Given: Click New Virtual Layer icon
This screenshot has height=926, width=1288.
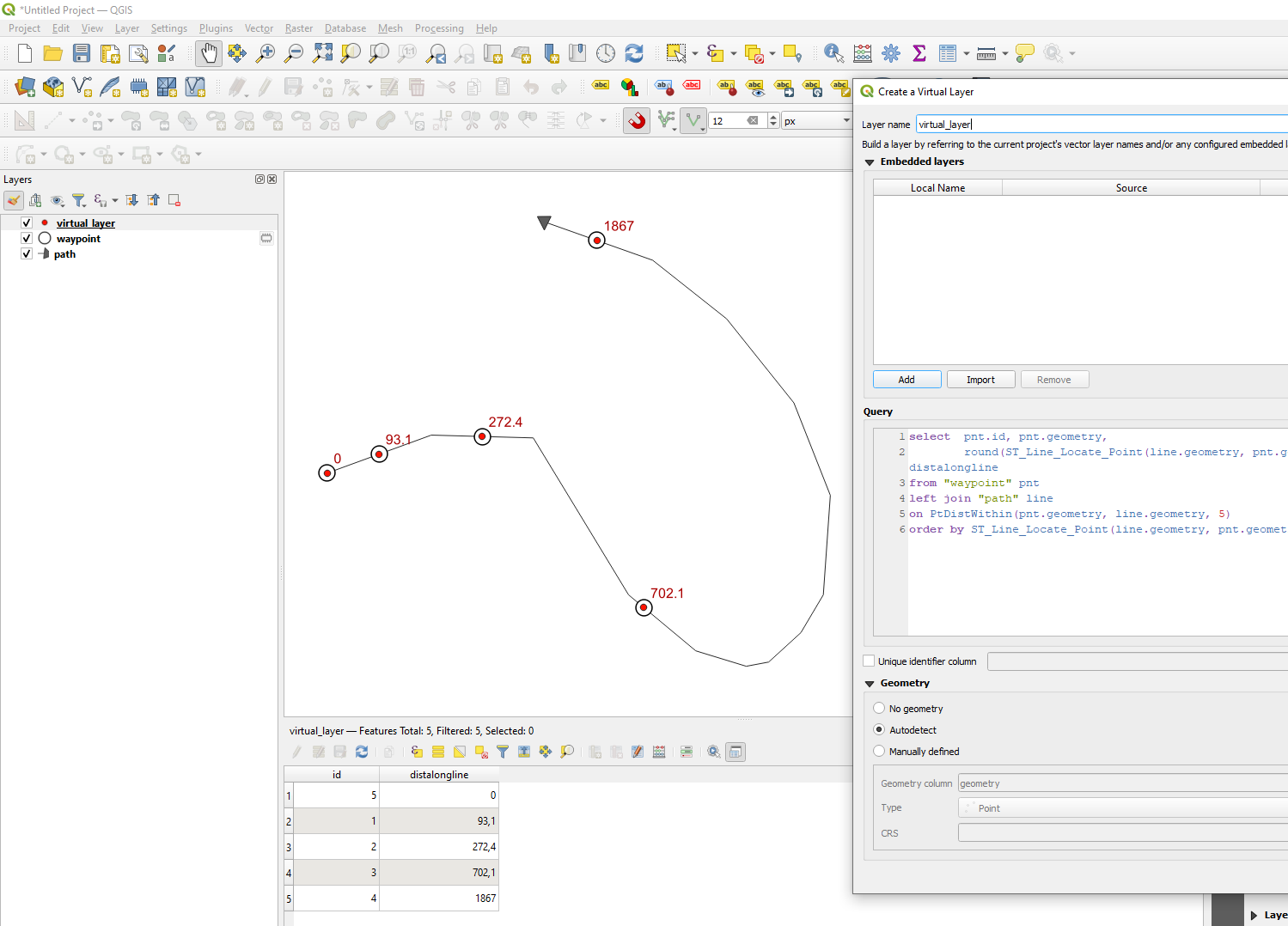Looking at the screenshot, I should pos(195,87).
